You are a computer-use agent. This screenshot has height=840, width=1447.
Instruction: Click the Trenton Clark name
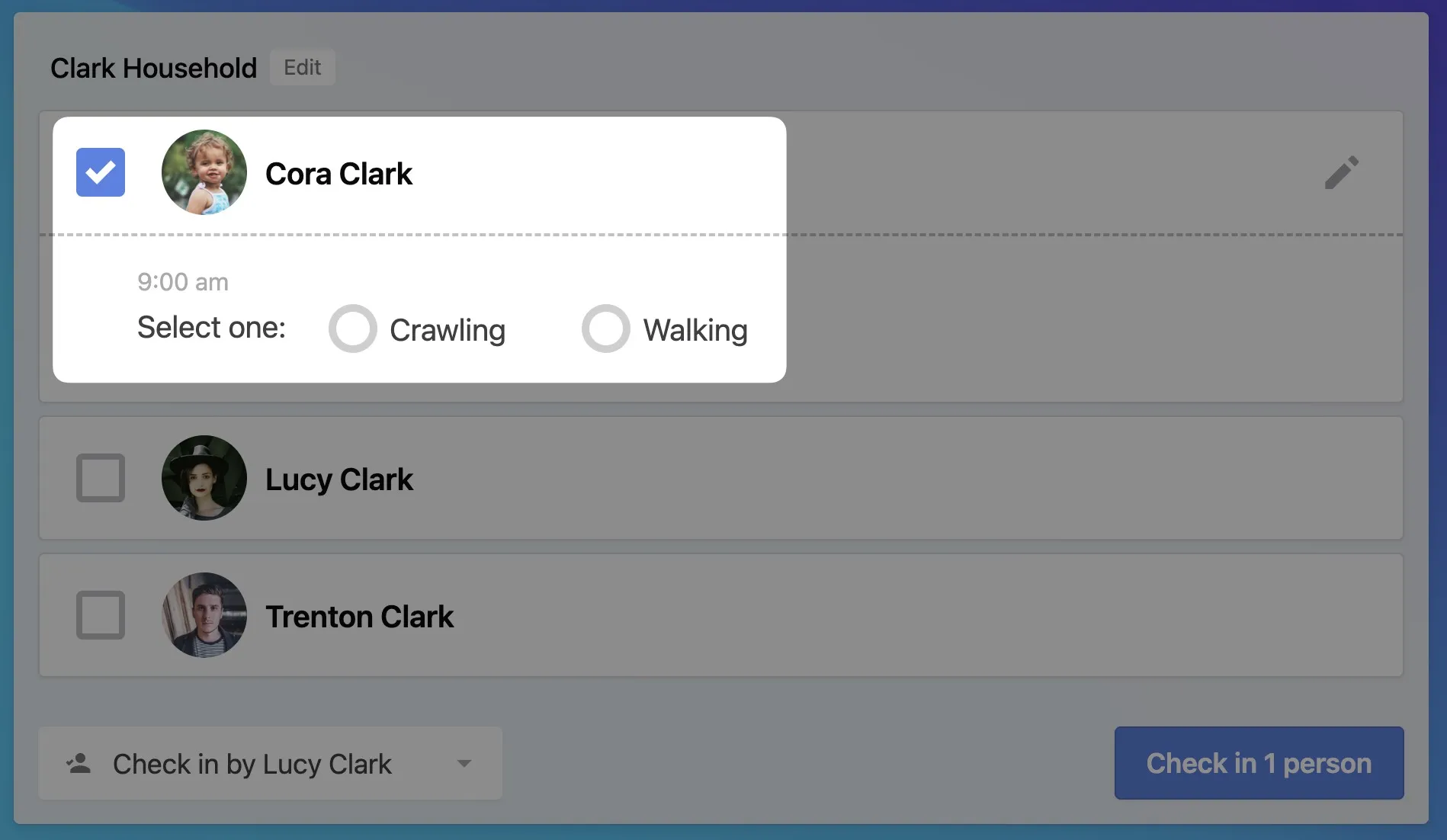click(x=359, y=617)
